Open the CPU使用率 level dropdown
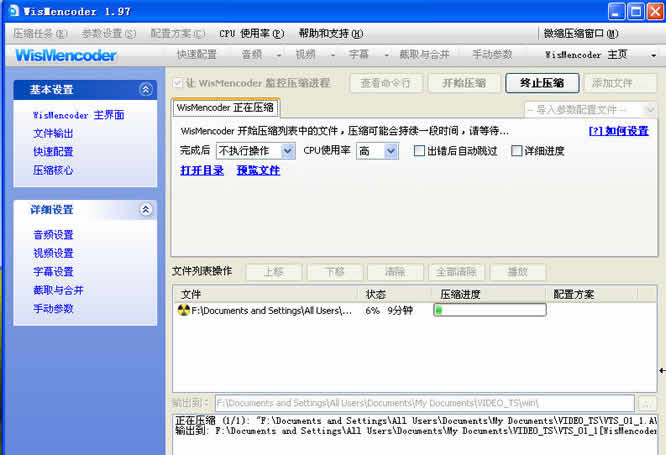The width and height of the screenshot is (666, 455). [391, 151]
